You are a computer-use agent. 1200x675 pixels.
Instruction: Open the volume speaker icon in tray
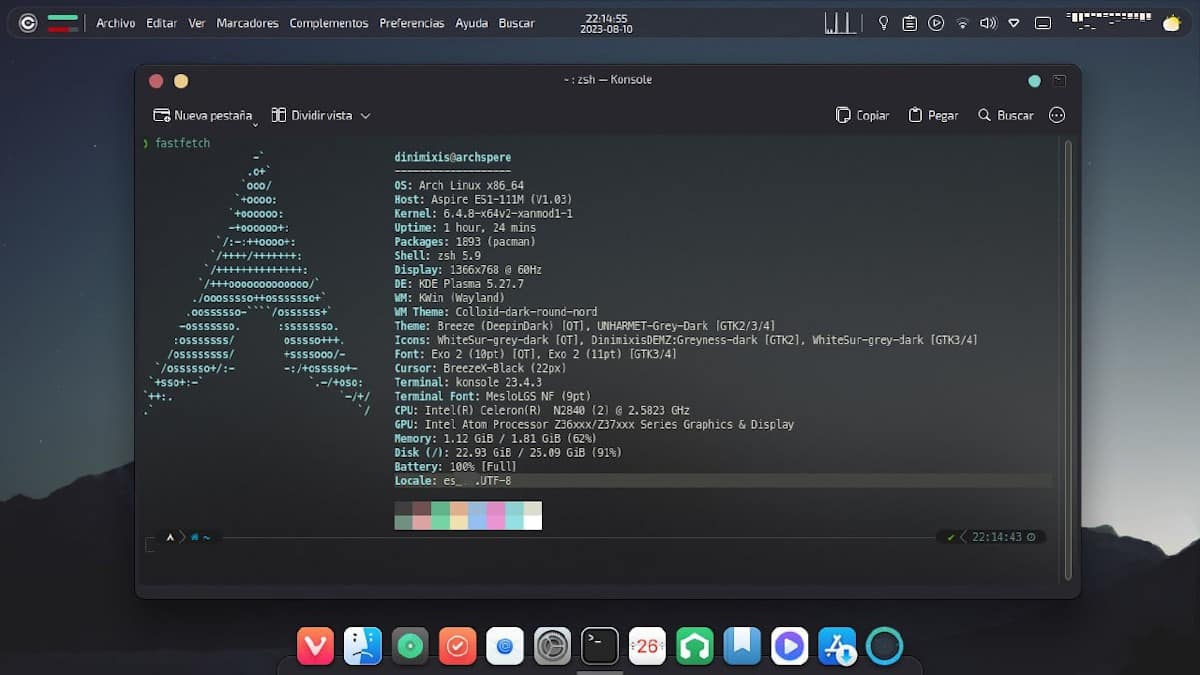pos(989,22)
